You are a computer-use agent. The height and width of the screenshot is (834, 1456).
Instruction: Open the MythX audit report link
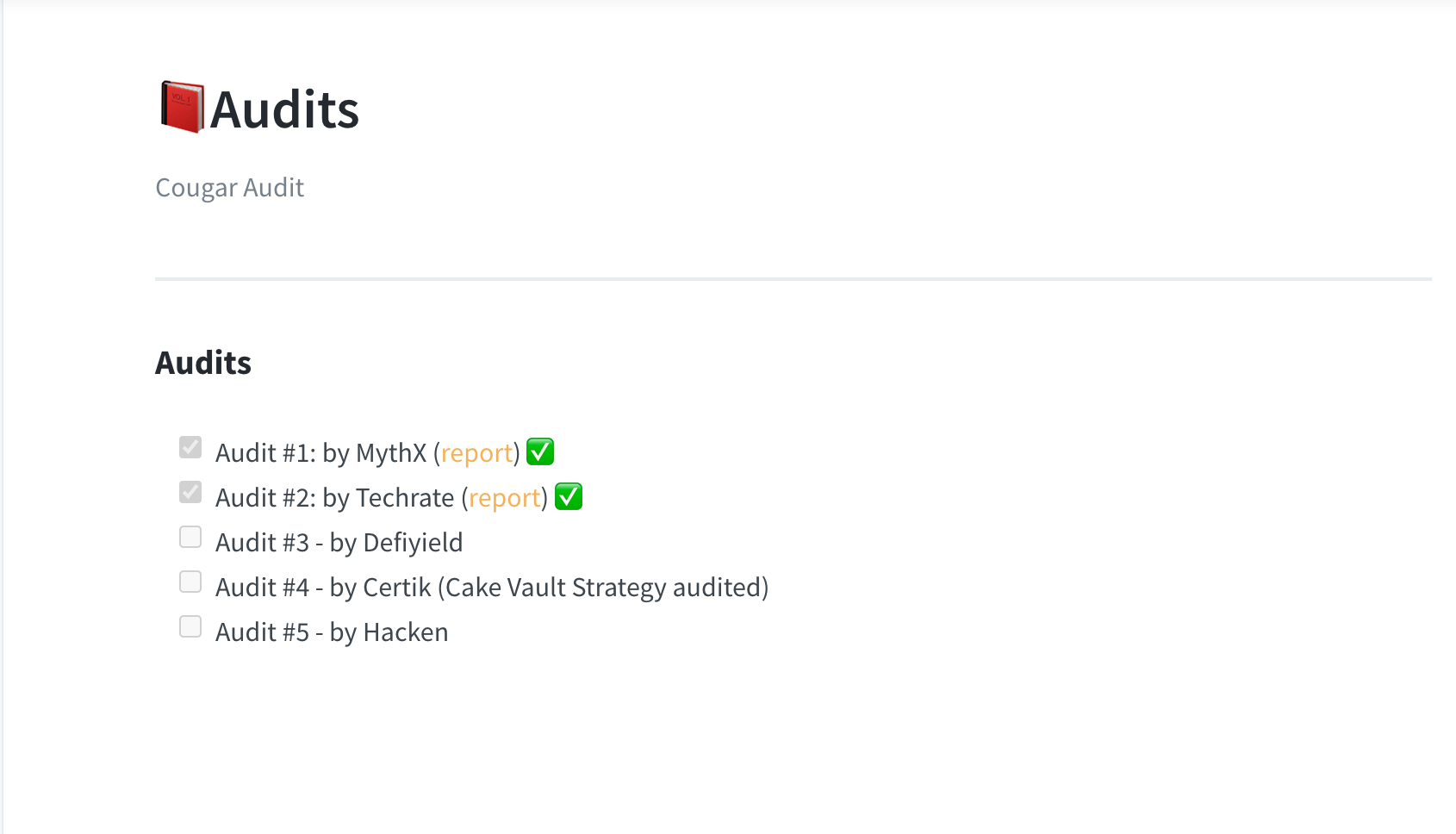[x=476, y=453]
